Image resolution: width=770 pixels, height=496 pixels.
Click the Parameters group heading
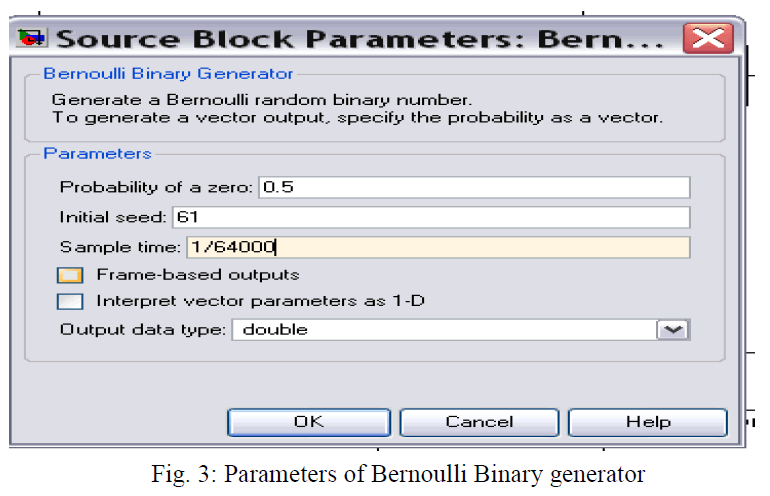(97, 154)
